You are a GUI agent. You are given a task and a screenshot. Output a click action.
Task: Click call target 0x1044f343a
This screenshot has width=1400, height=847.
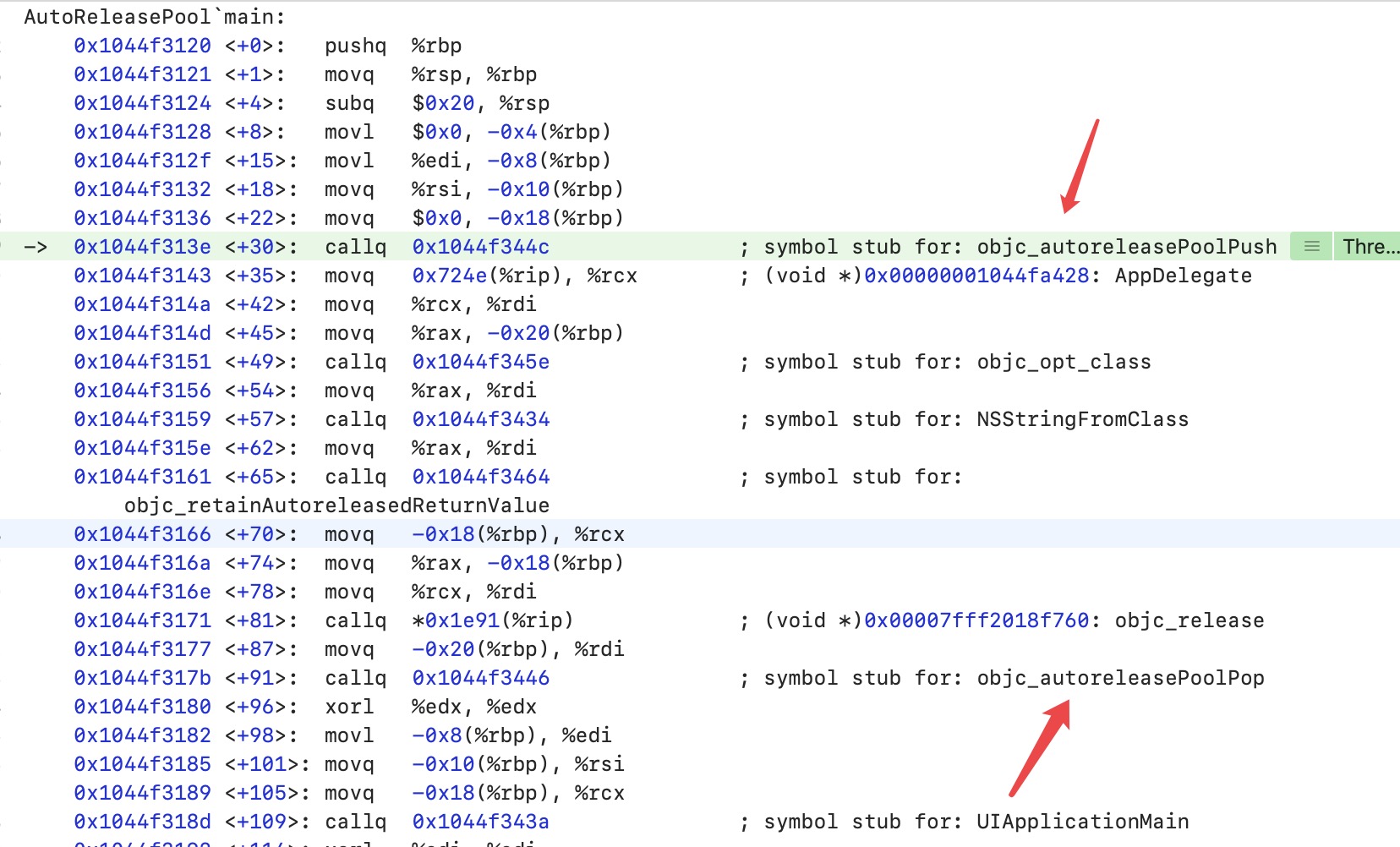coord(481,822)
